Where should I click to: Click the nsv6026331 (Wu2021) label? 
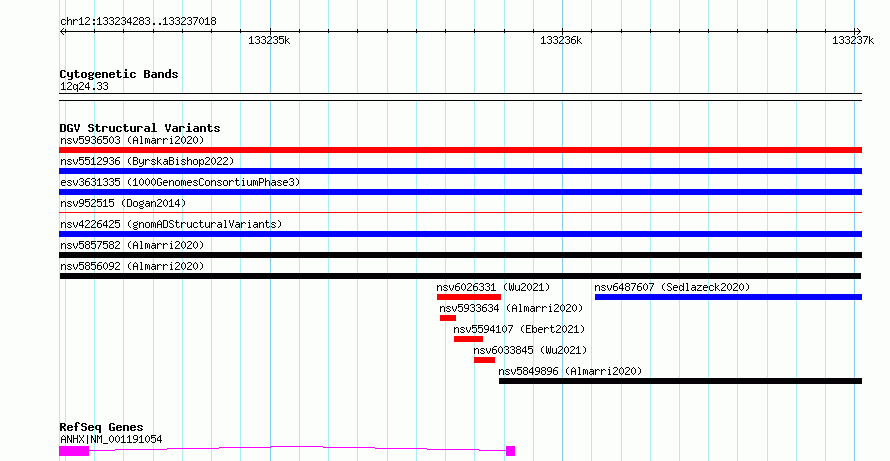[493, 287]
